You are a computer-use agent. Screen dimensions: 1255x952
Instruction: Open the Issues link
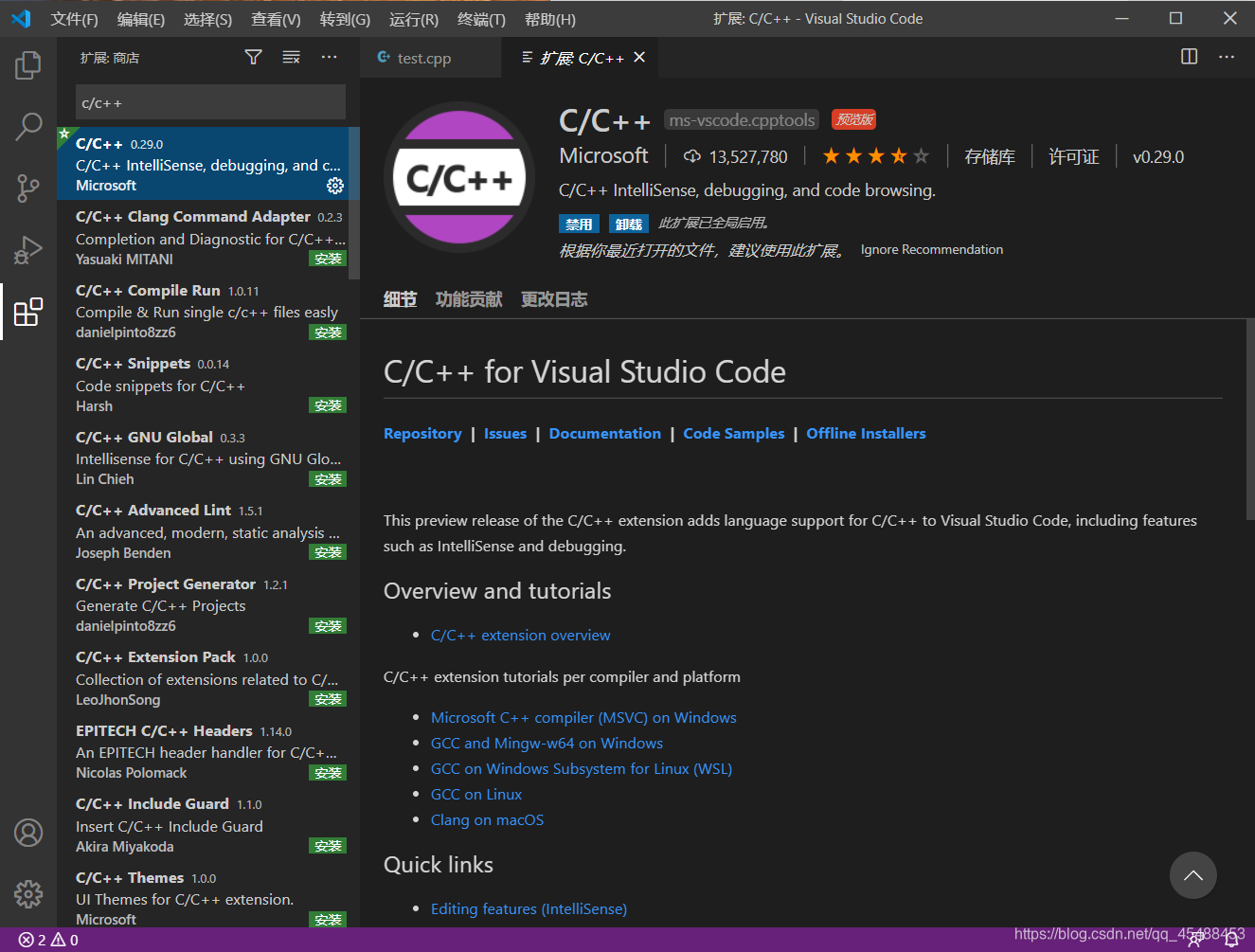coord(505,433)
